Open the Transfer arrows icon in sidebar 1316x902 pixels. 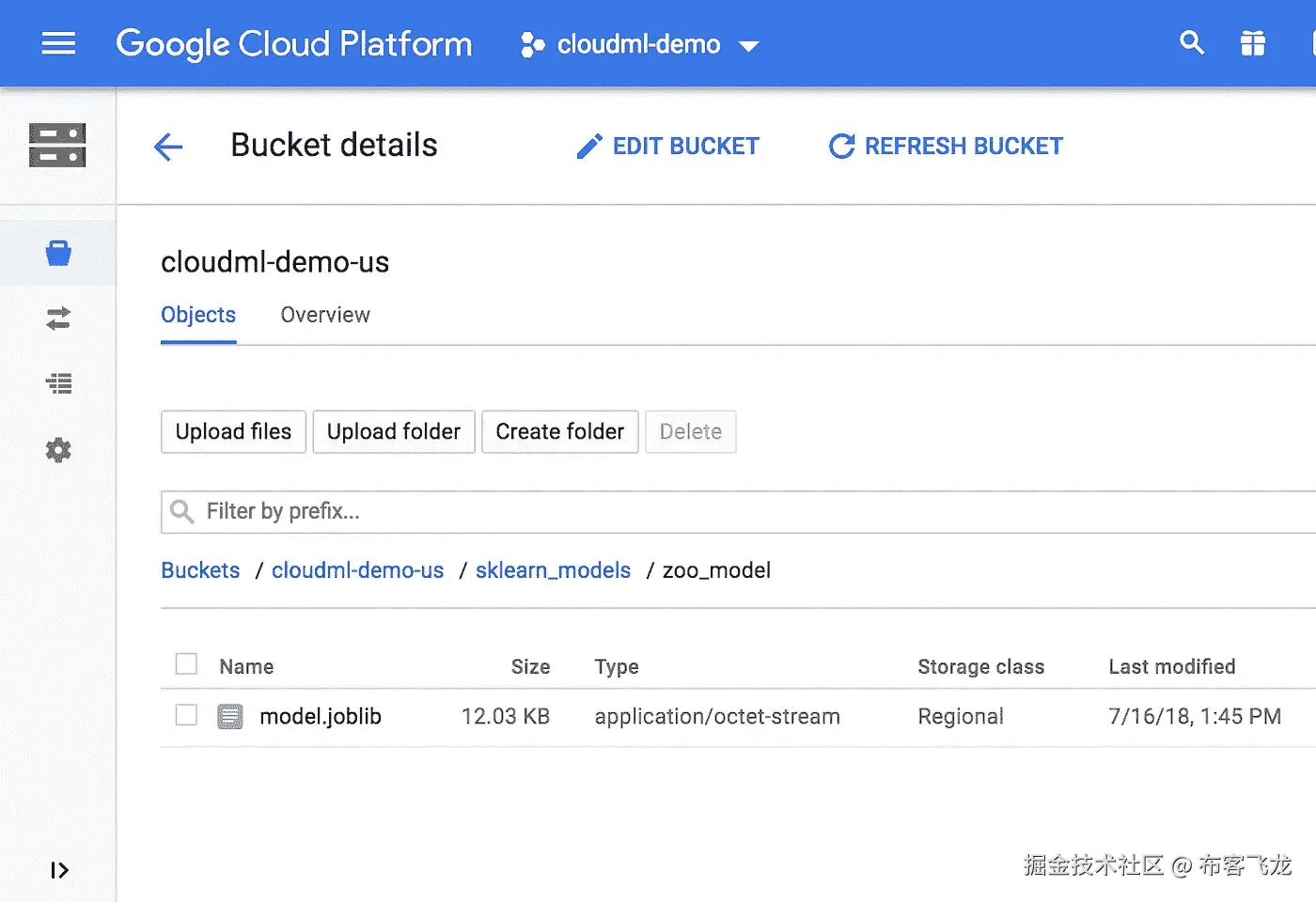[58, 319]
